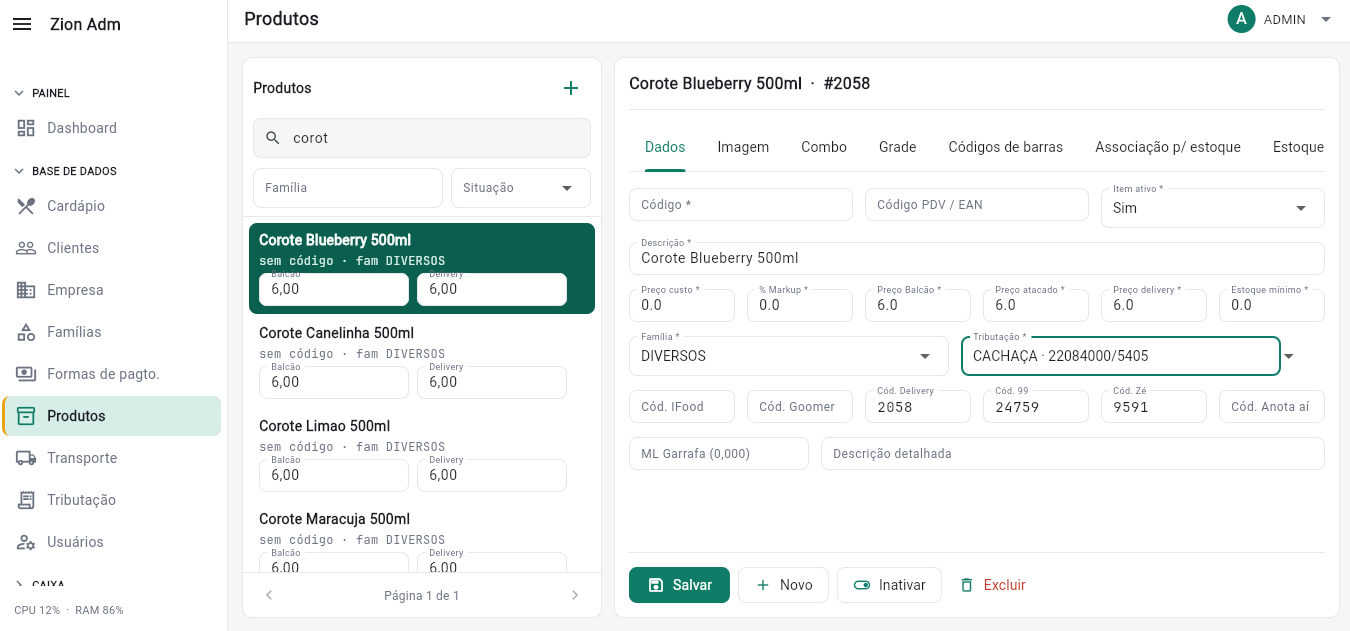
Task: Click the Cód. 99 field
Action: click(1036, 407)
